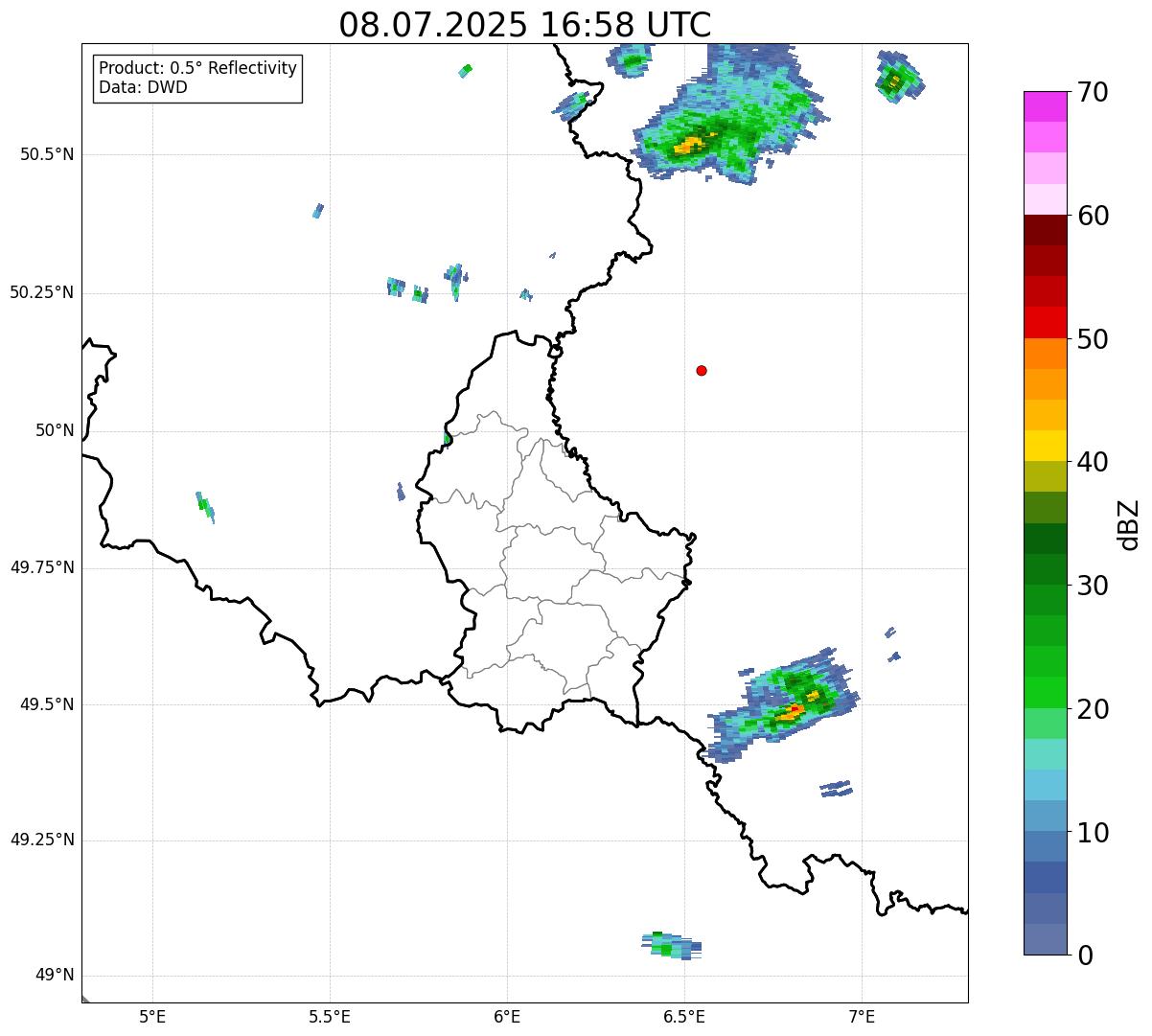Click the 6.5°E longitude label
Screen dimensions: 1152x1036
pyautogui.click(x=684, y=1016)
